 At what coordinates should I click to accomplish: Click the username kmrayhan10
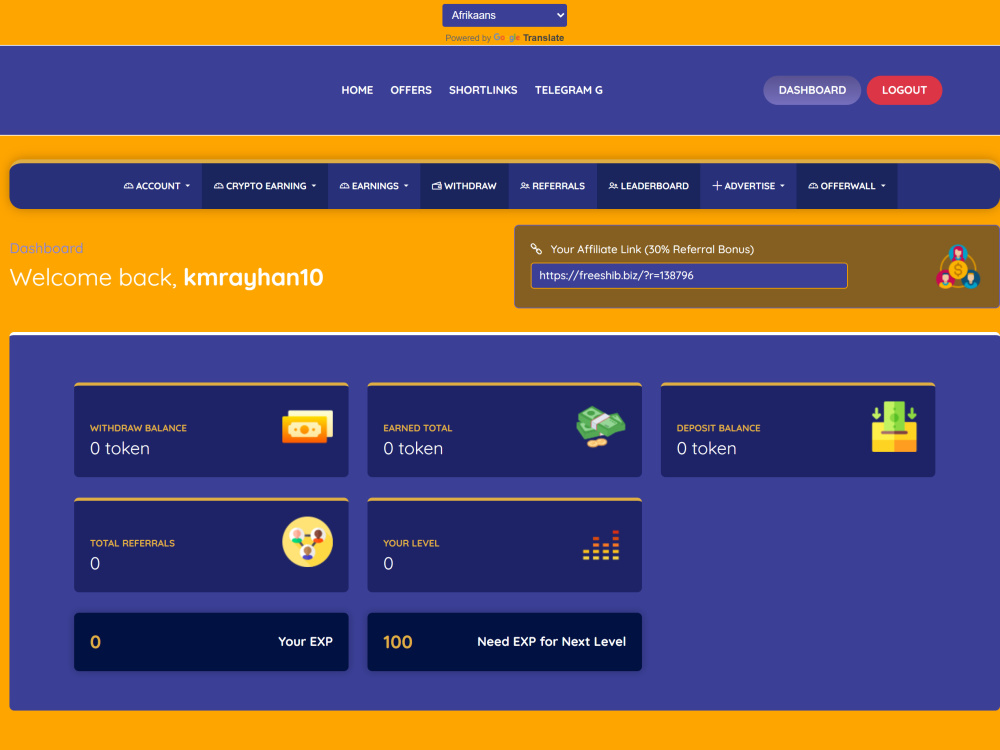[x=253, y=277]
